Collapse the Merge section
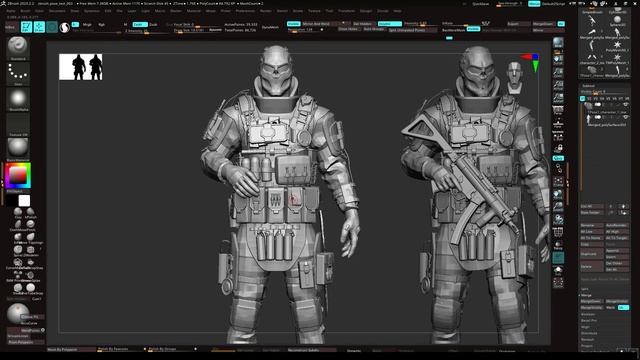Image resolution: width=640 pixels, height=360 pixels. tap(586, 295)
